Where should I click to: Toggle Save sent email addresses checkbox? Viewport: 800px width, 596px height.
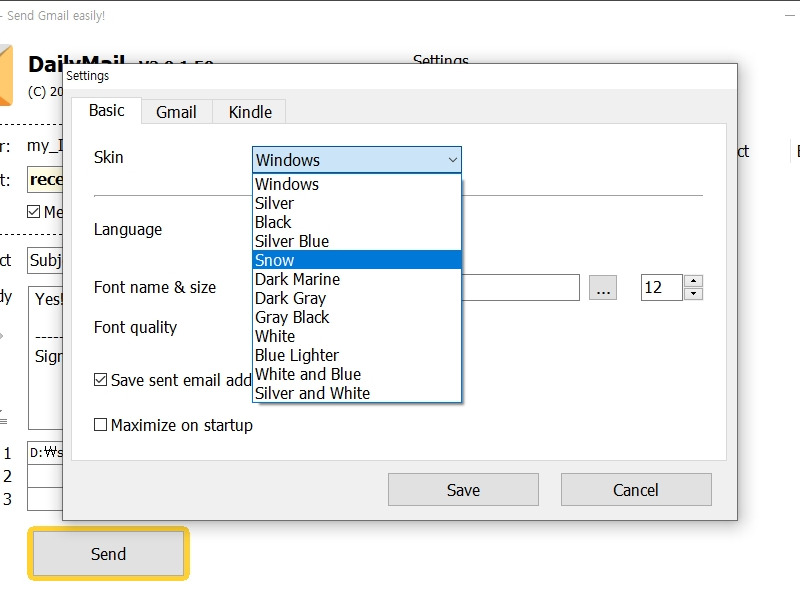click(101, 380)
